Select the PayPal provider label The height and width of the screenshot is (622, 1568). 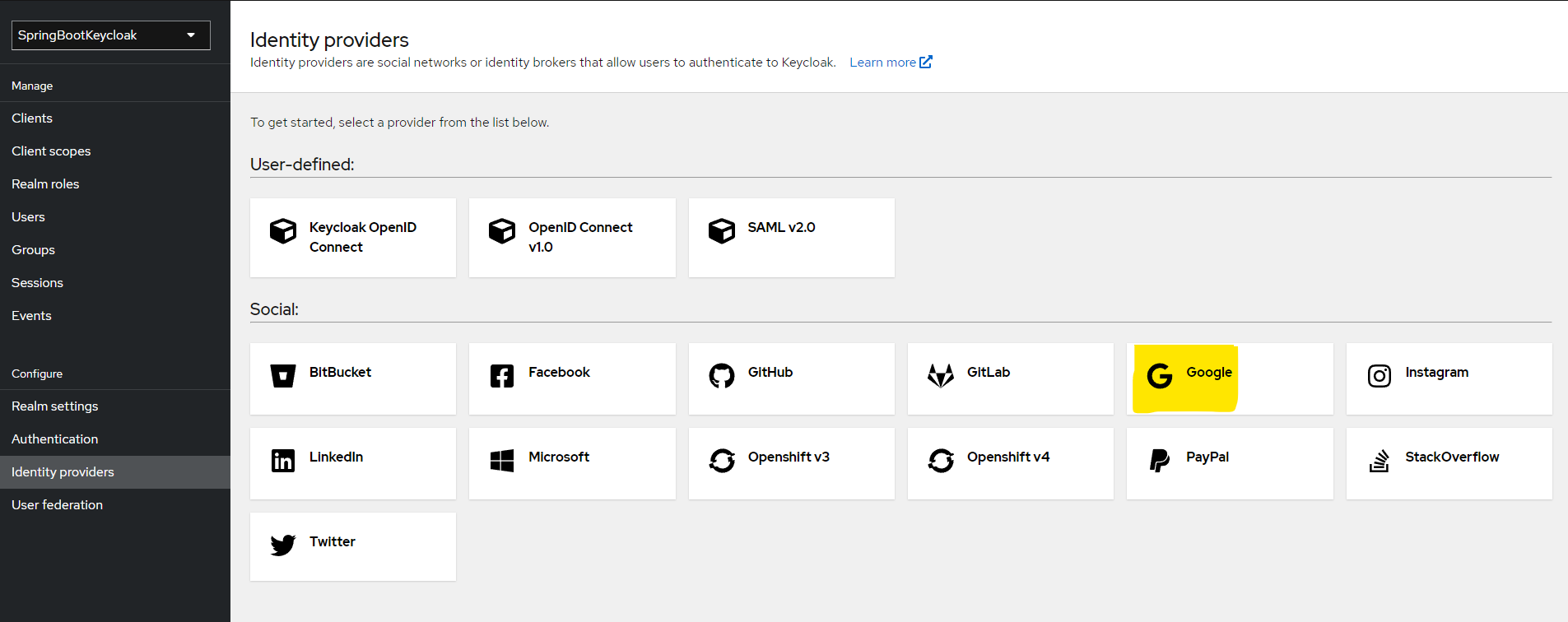pyautogui.click(x=1207, y=457)
